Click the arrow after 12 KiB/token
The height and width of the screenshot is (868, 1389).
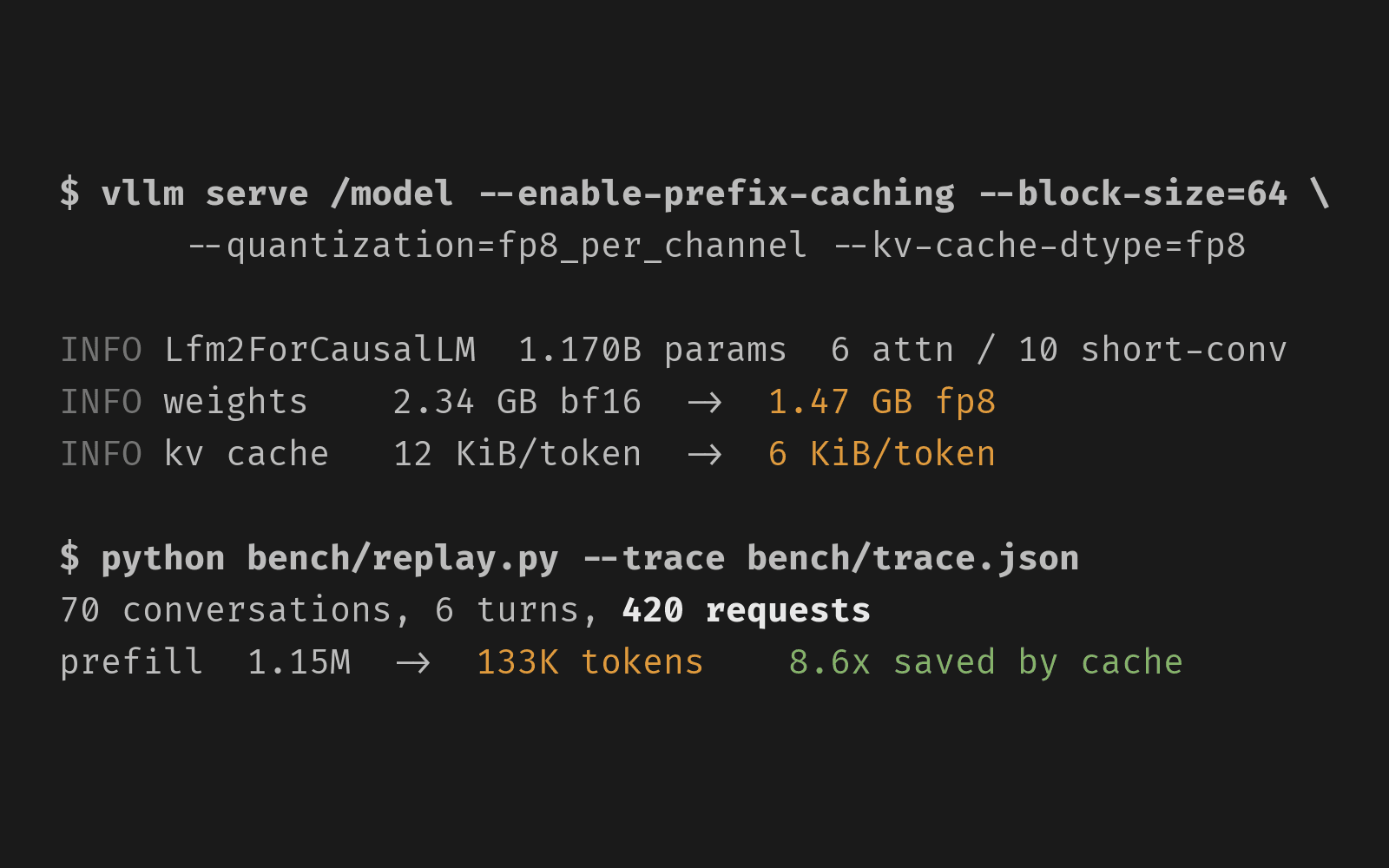704,454
